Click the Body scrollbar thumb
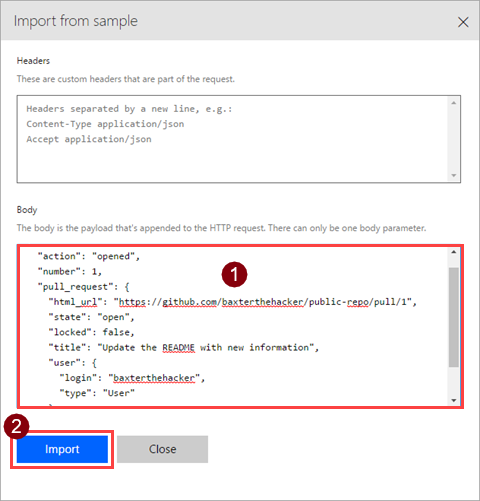This screenshot has height=501, width=480. (x=454, y=317)
